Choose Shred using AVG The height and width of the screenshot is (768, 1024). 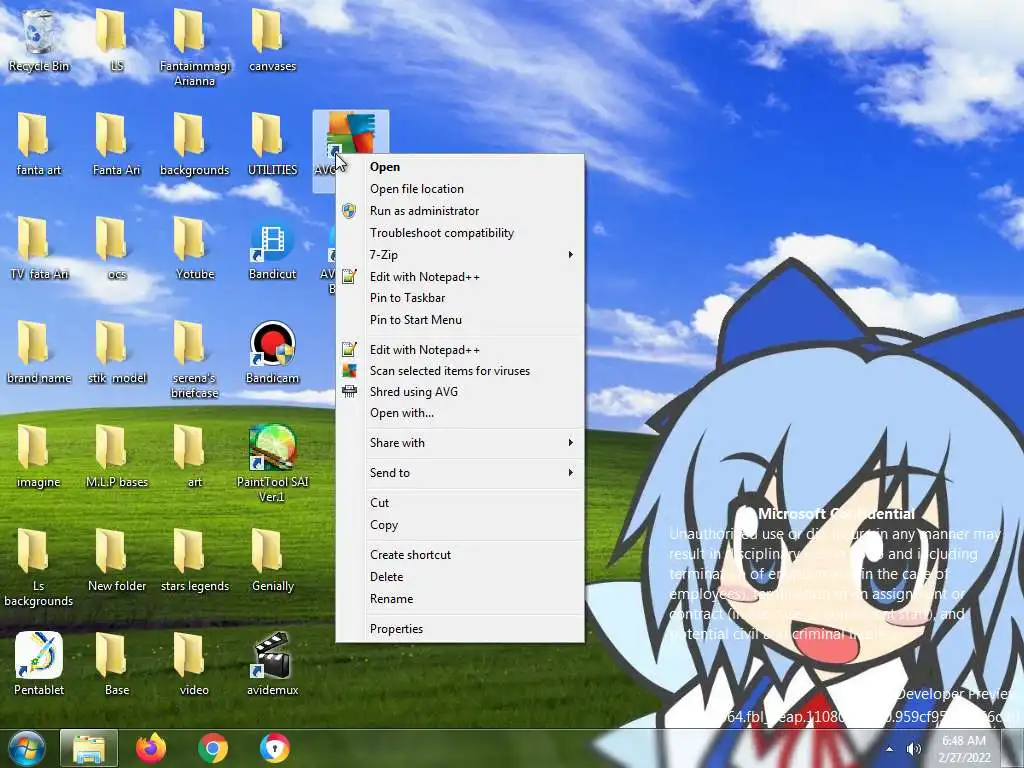point(460,392)
